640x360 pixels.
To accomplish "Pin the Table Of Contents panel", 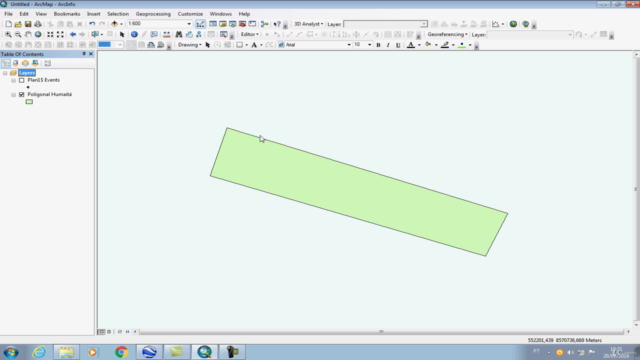I will (x=84, y=54).
